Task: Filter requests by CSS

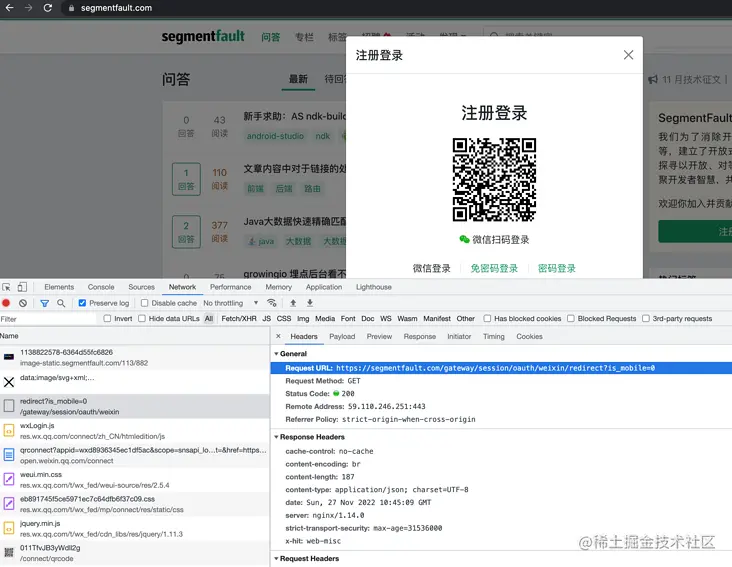Action: tap(284, 318)
